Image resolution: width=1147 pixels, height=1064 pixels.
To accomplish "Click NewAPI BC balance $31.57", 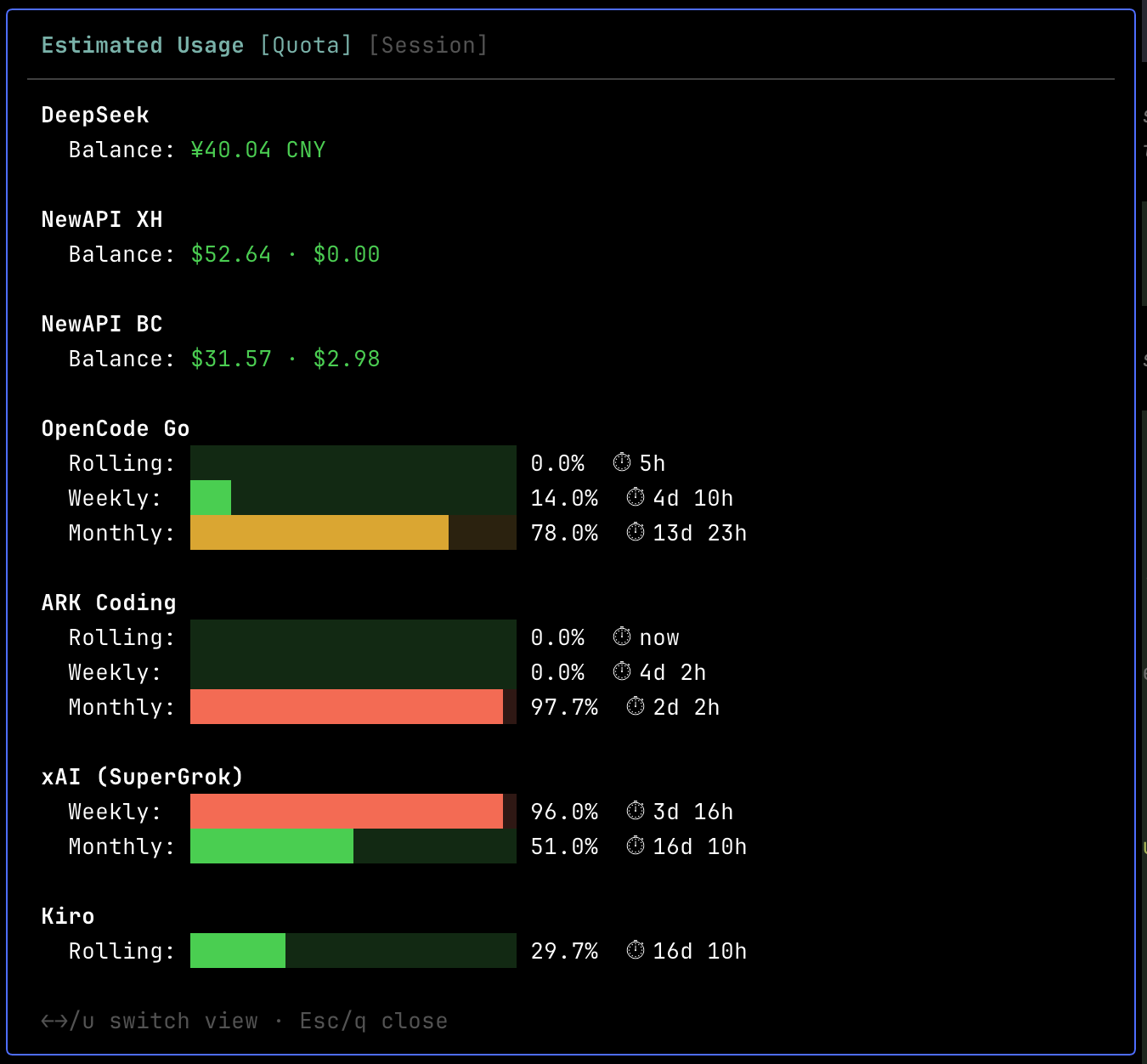I will point(231,359).
